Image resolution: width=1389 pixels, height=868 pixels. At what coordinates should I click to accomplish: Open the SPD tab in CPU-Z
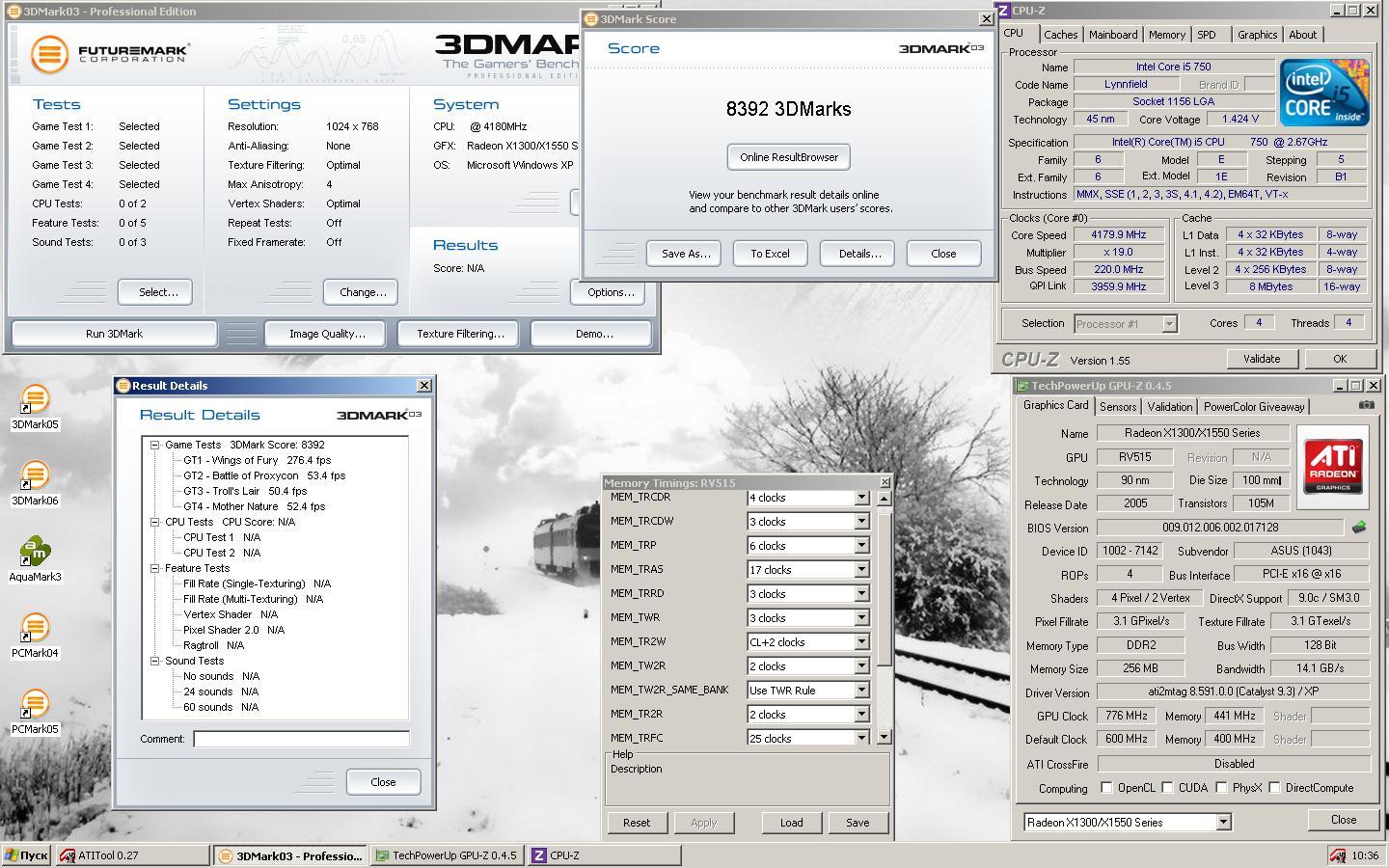point(1207,35)
